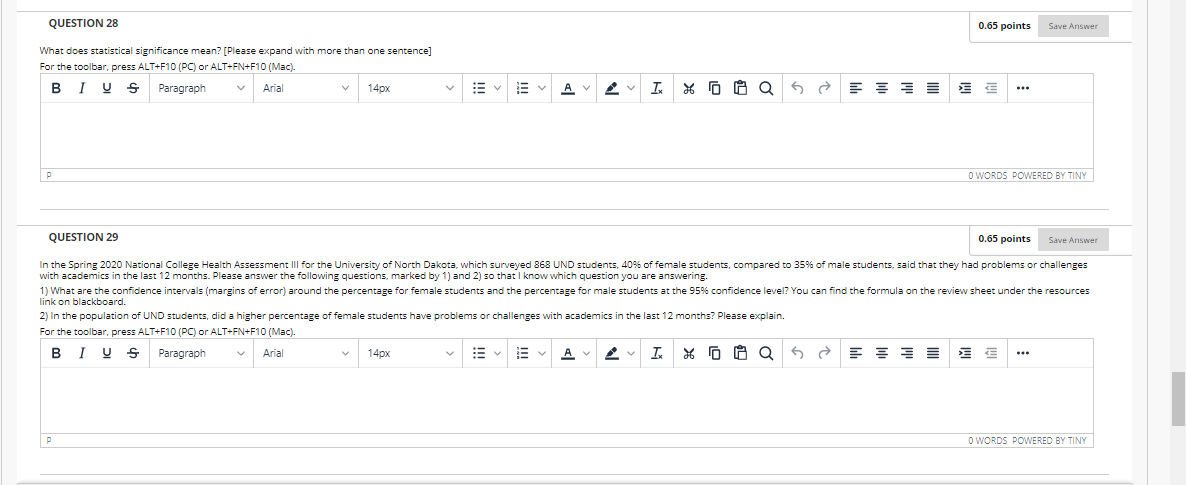The image size is (1186, 485).
Task: Toggle strikethrough in Question 29 toolbar
Action: [132, 353]
